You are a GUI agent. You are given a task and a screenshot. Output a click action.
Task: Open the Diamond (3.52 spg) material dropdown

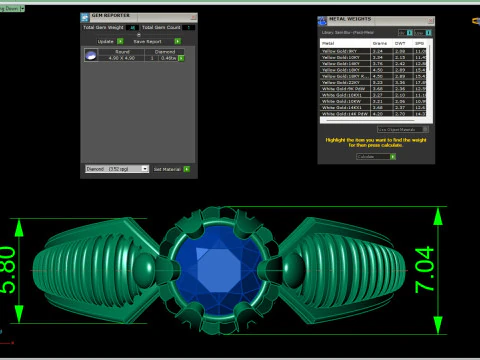tap(117, 169)
